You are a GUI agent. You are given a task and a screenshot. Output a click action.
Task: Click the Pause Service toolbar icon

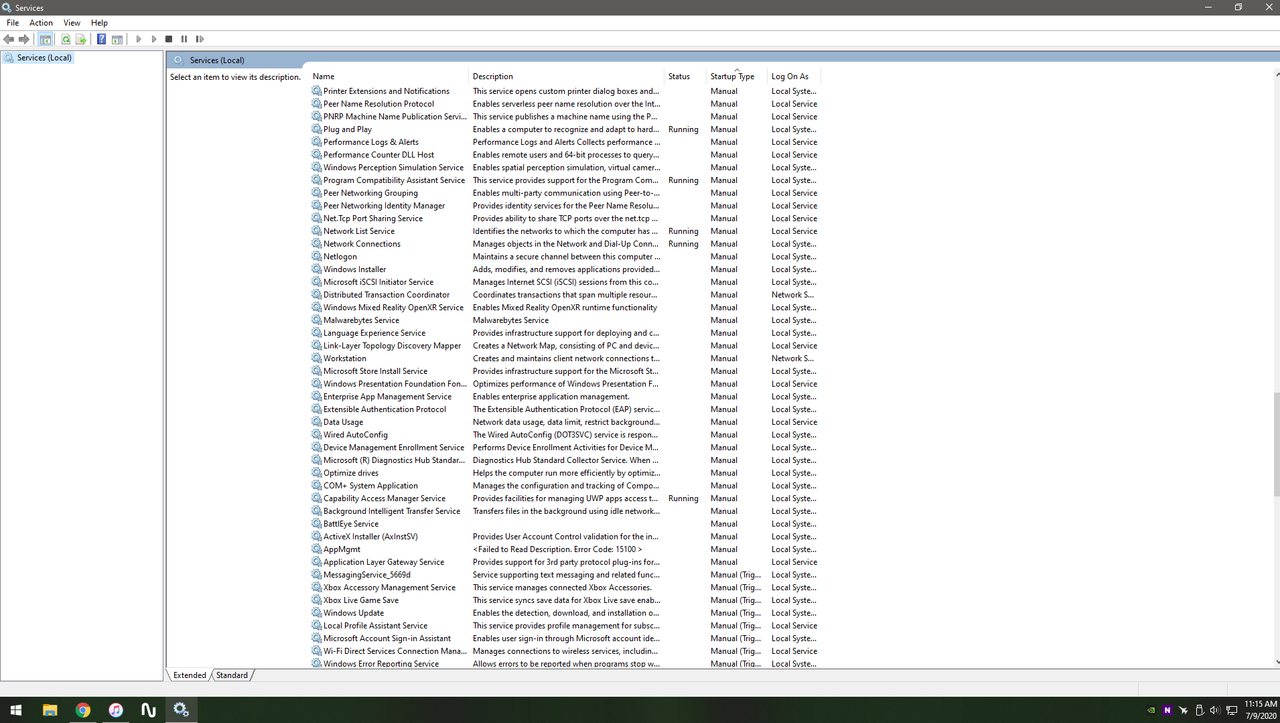click(x=184, y=39)
